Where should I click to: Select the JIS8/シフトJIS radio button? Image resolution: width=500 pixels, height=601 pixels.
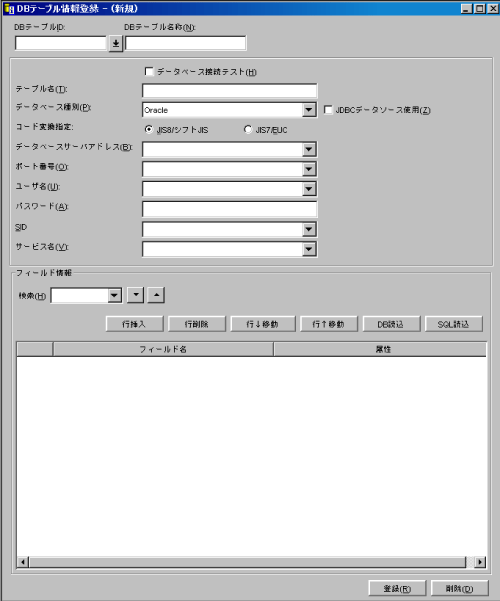tap(149, 130)
